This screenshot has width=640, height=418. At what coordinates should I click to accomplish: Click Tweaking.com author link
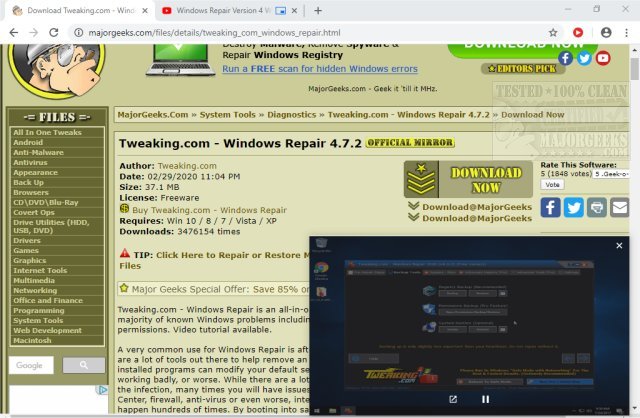(187, 166)
